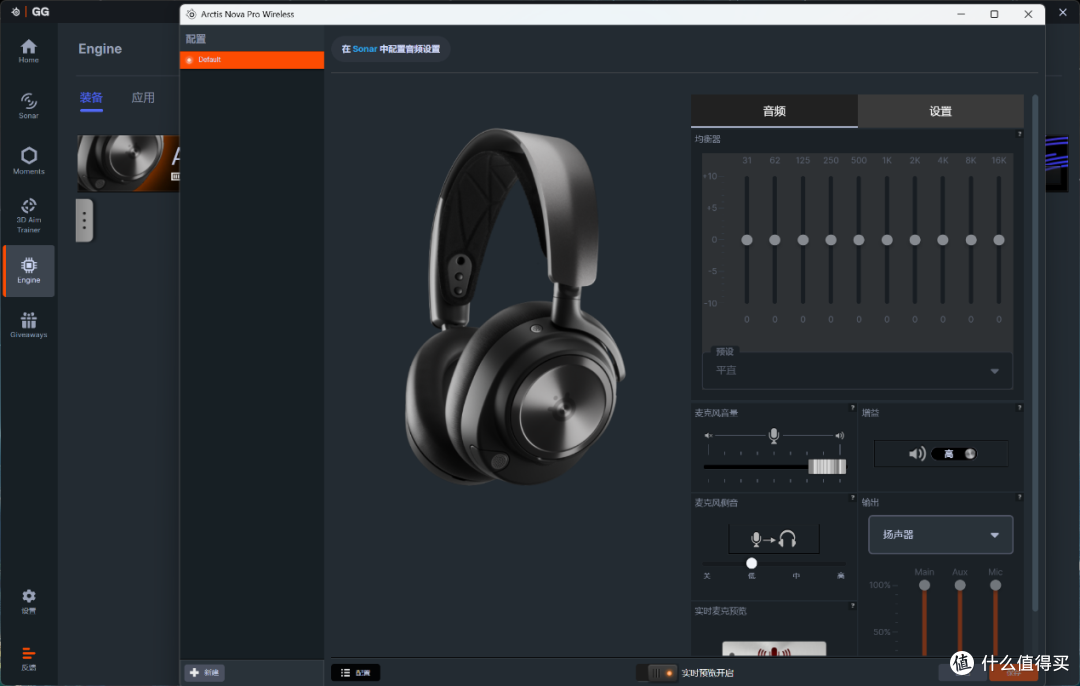The height and width of the screenshot is (686, 1080).
Task: Open help for 输出 section
Action: [1019, 497]
